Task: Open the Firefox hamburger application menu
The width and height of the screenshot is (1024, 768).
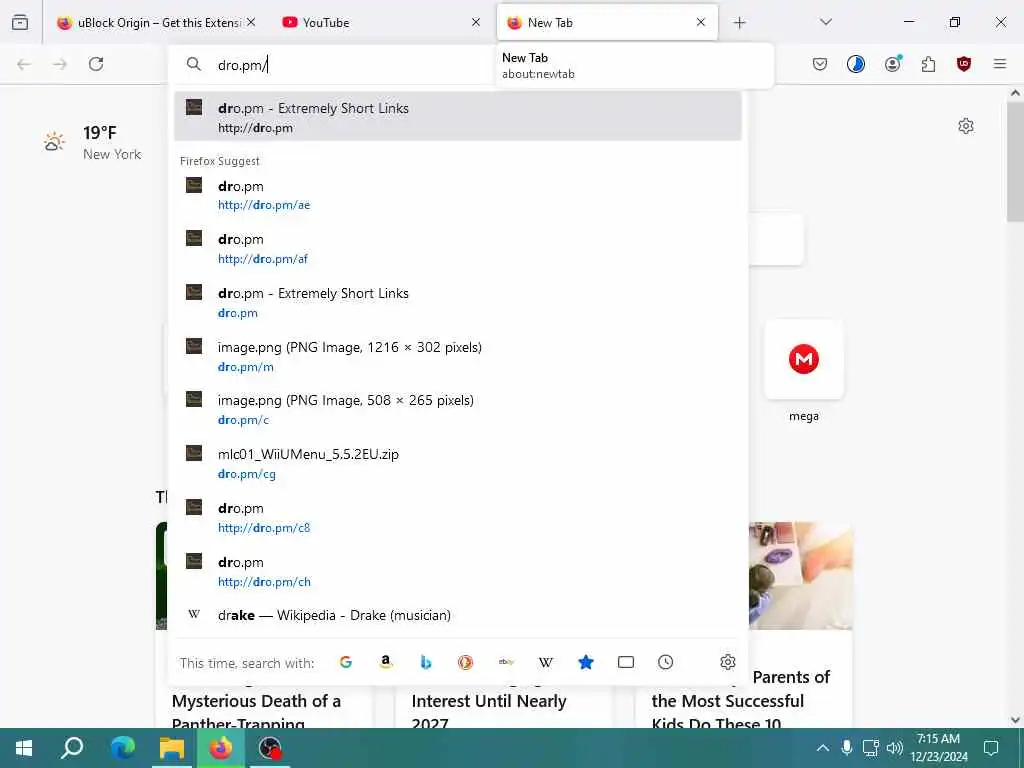Action: tap(1000, 64)
